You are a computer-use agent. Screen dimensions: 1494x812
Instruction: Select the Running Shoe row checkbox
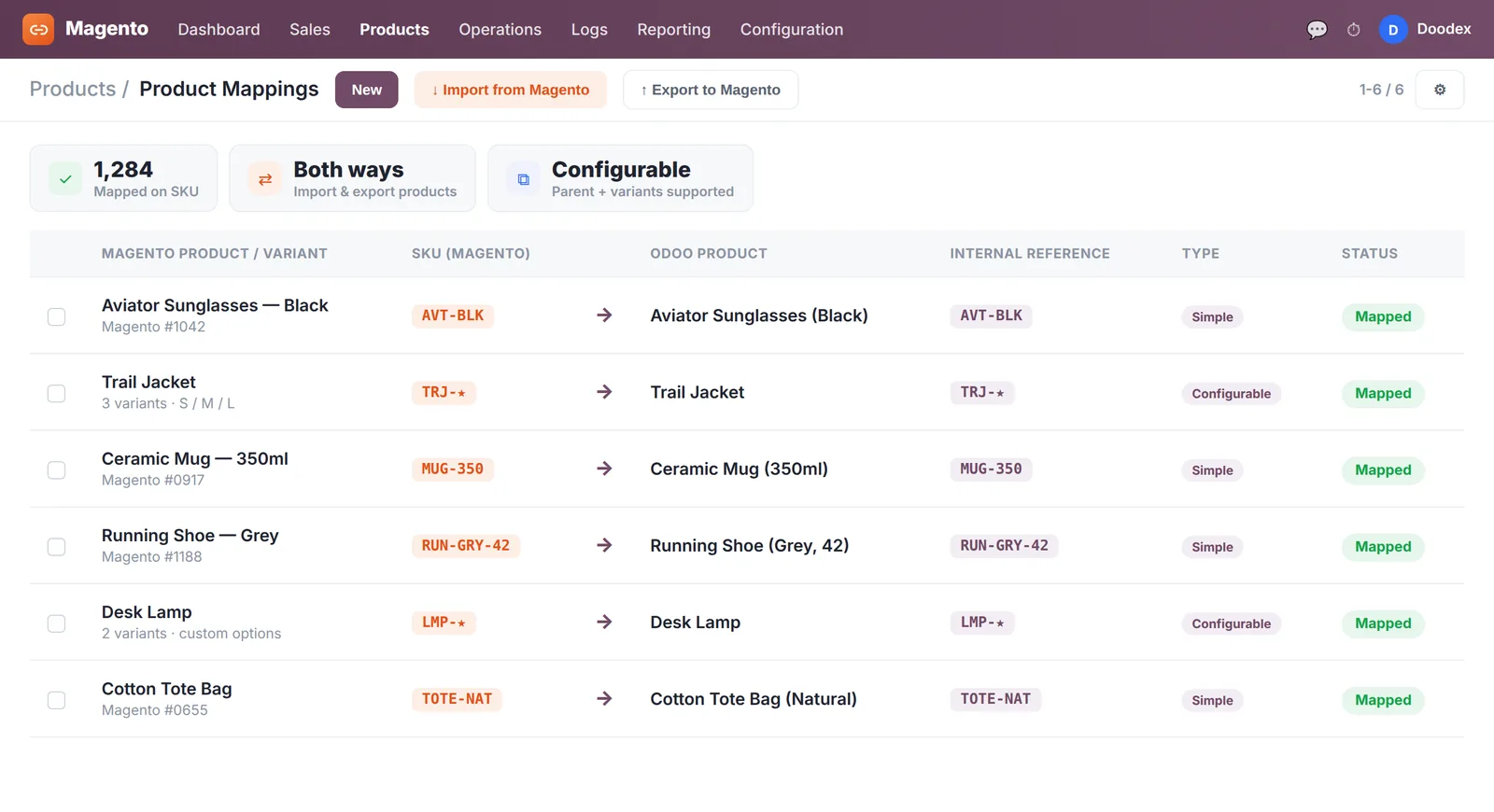click(x=56, y=546)
